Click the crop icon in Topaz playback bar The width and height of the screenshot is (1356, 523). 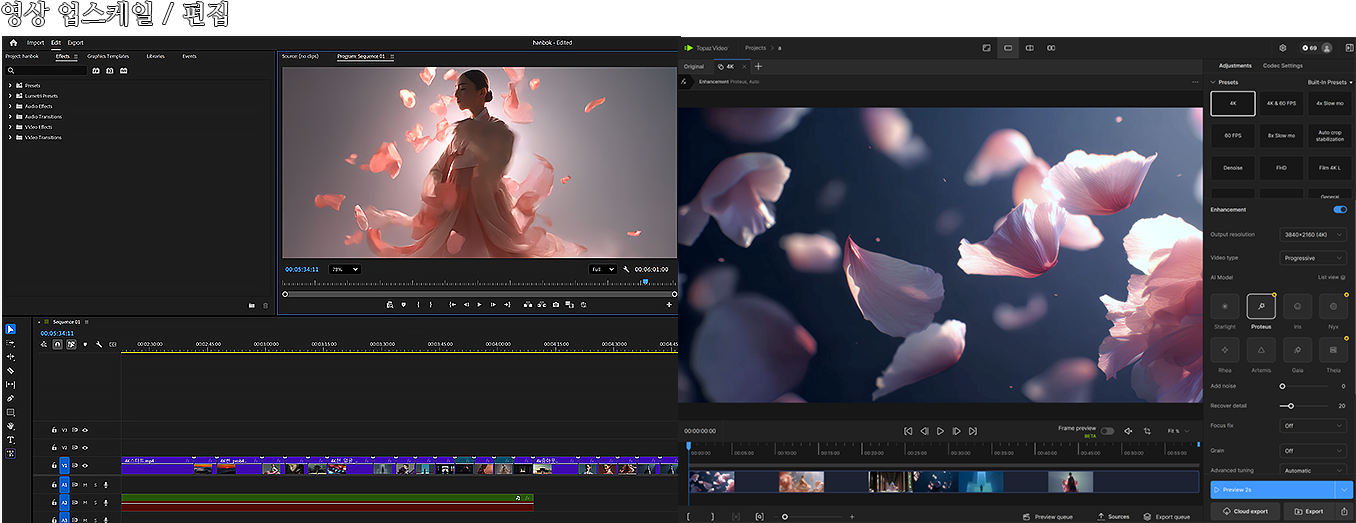click(x=1147, y=431)
